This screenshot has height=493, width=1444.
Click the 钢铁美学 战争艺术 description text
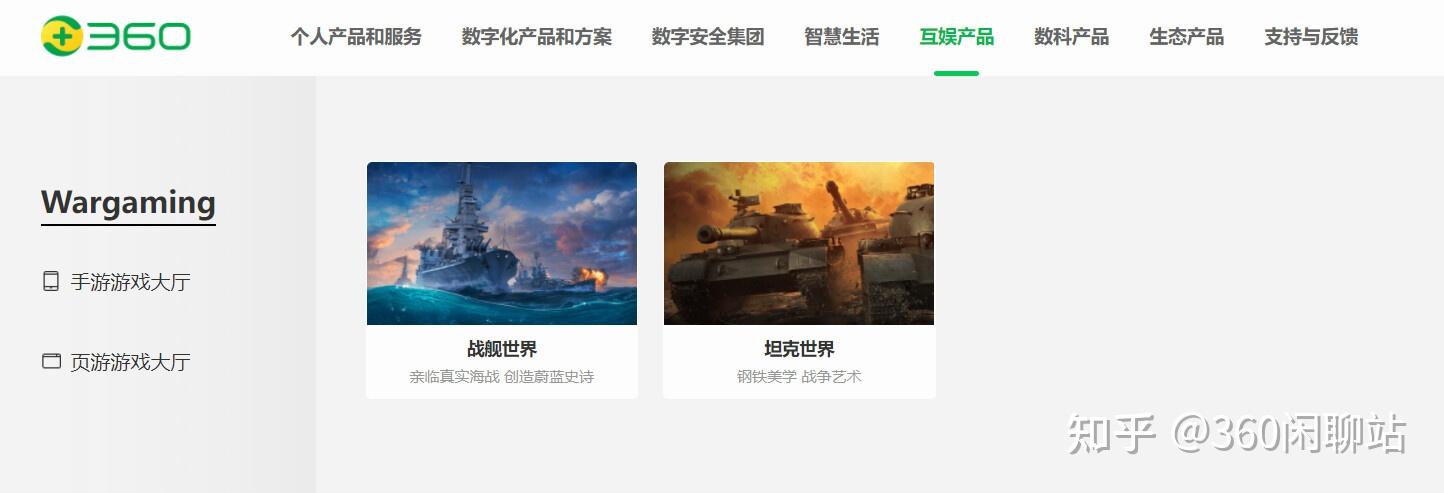(799, 377)
